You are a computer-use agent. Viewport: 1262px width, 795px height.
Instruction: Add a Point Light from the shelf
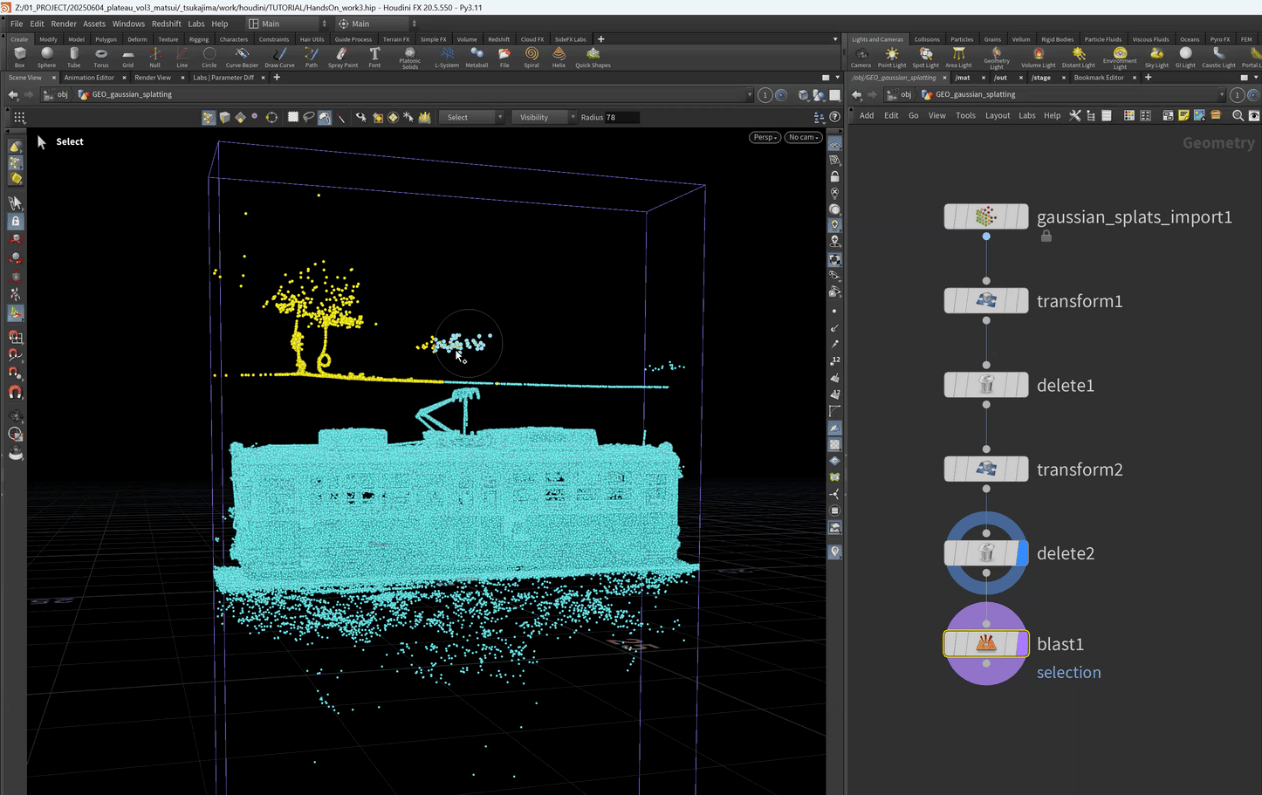pos(891,56)
